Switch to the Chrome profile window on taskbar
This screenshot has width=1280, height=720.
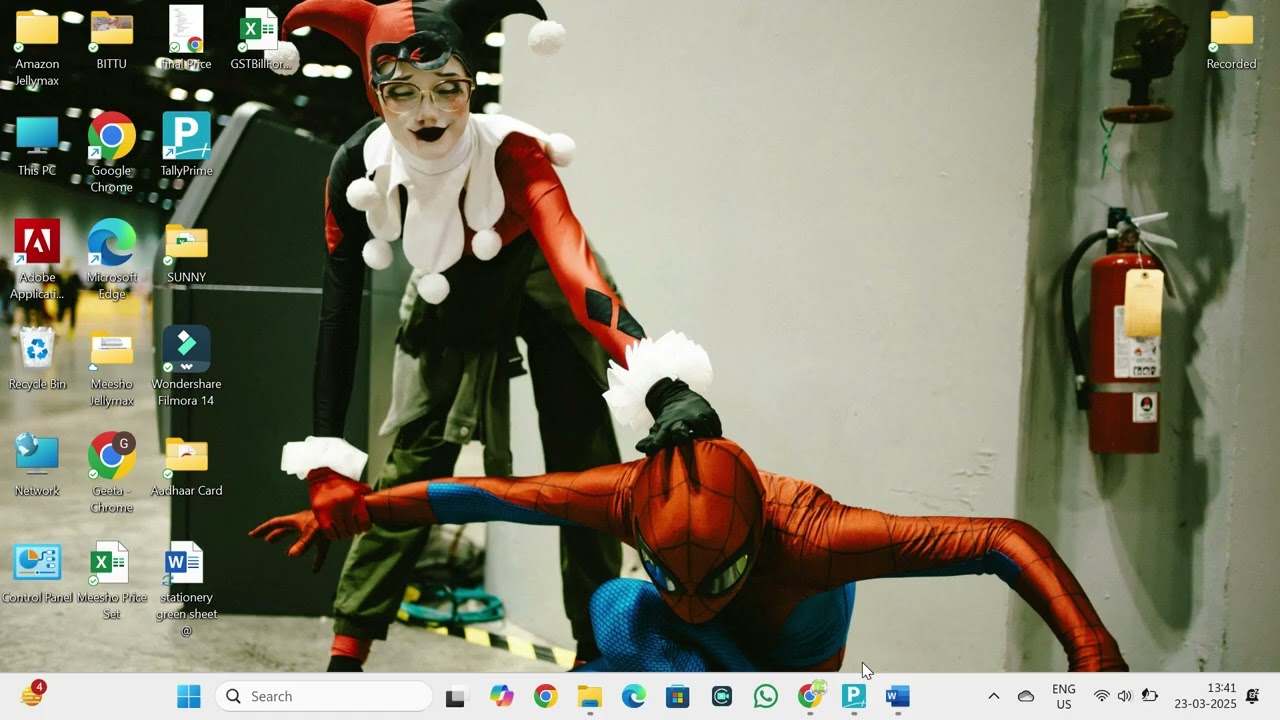tap(811, 696)
